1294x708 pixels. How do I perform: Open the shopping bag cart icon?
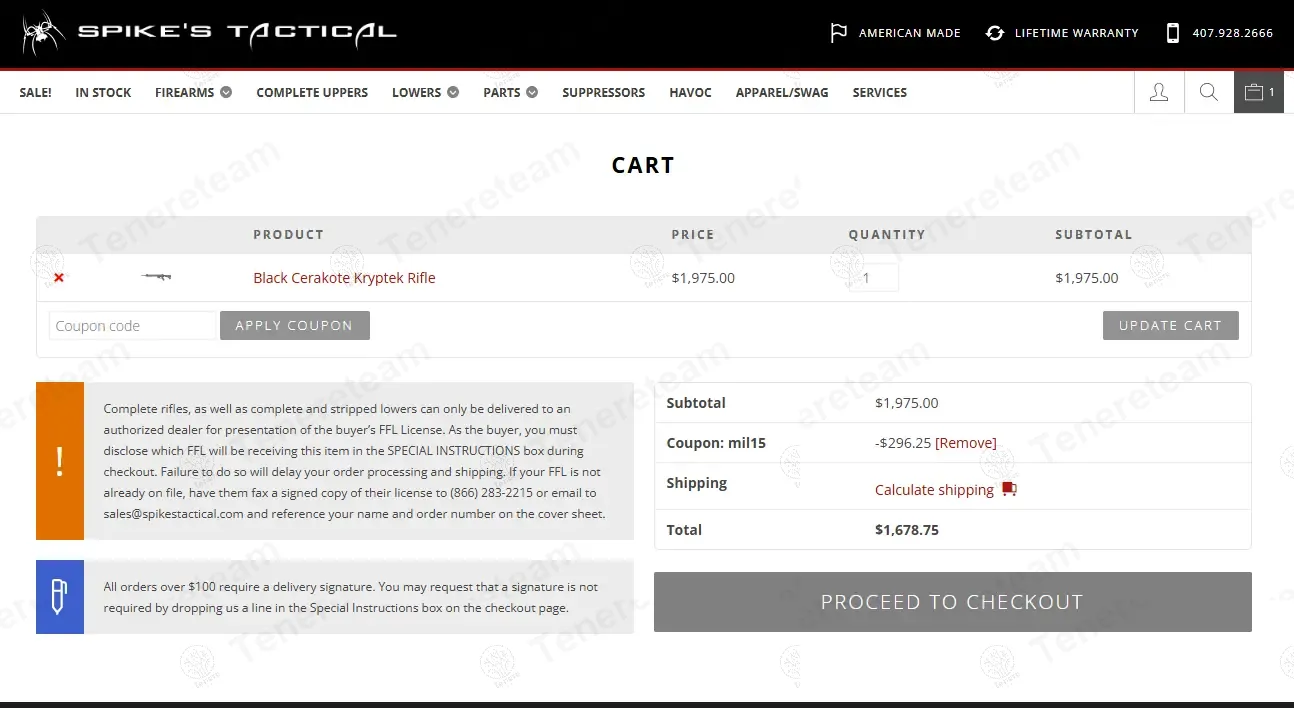[1259, 92]
